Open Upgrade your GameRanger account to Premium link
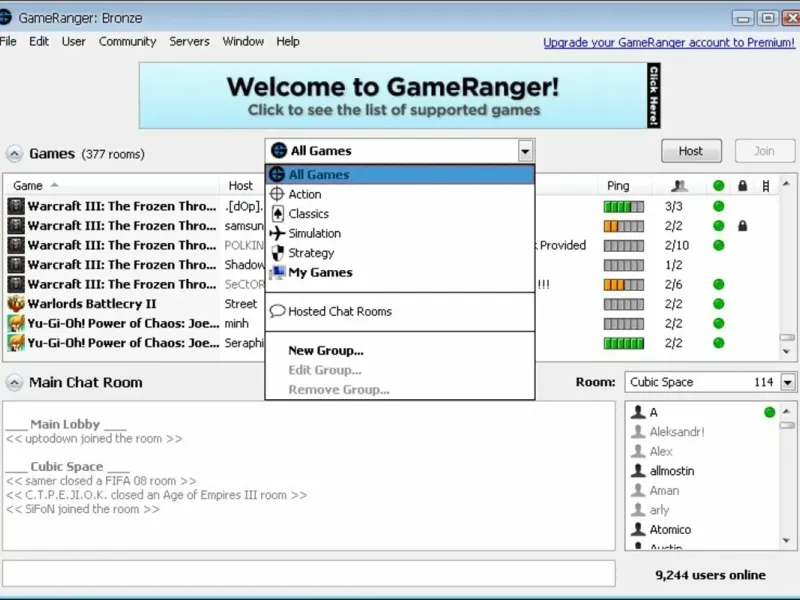 tap(669, 42)
